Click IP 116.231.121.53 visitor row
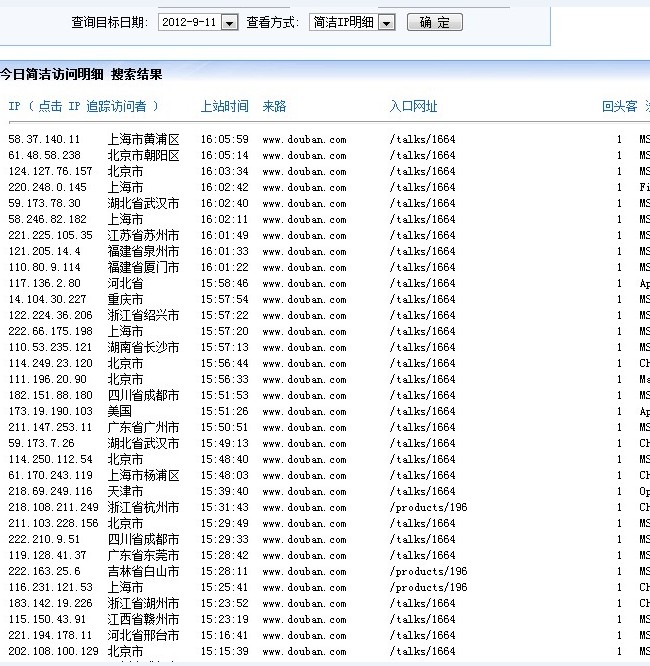This screenshot has width=650, height=666. click(50, 587)
